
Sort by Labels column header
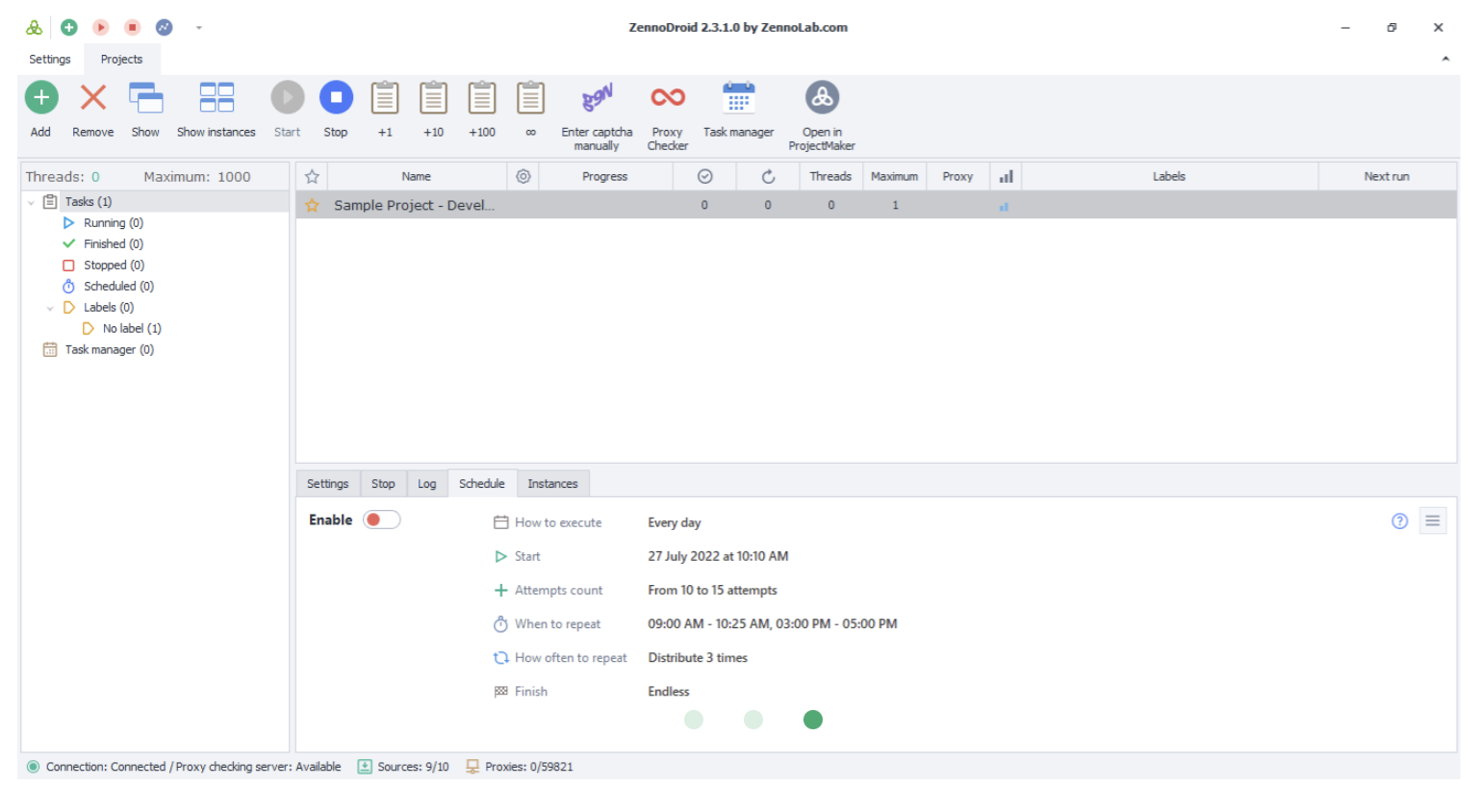[1169, 177]
